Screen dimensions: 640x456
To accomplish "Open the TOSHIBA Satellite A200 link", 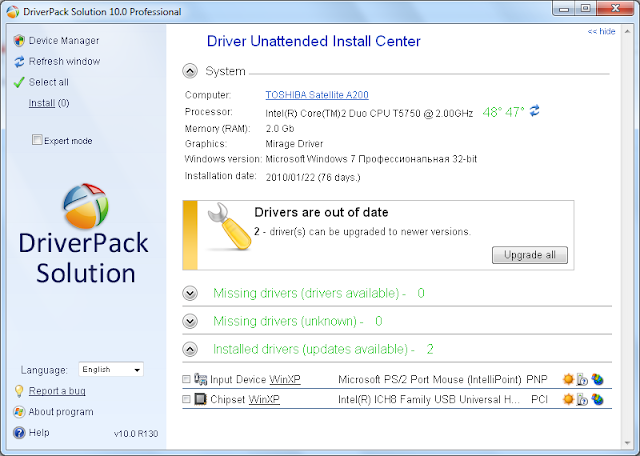I will pos(317,95).
